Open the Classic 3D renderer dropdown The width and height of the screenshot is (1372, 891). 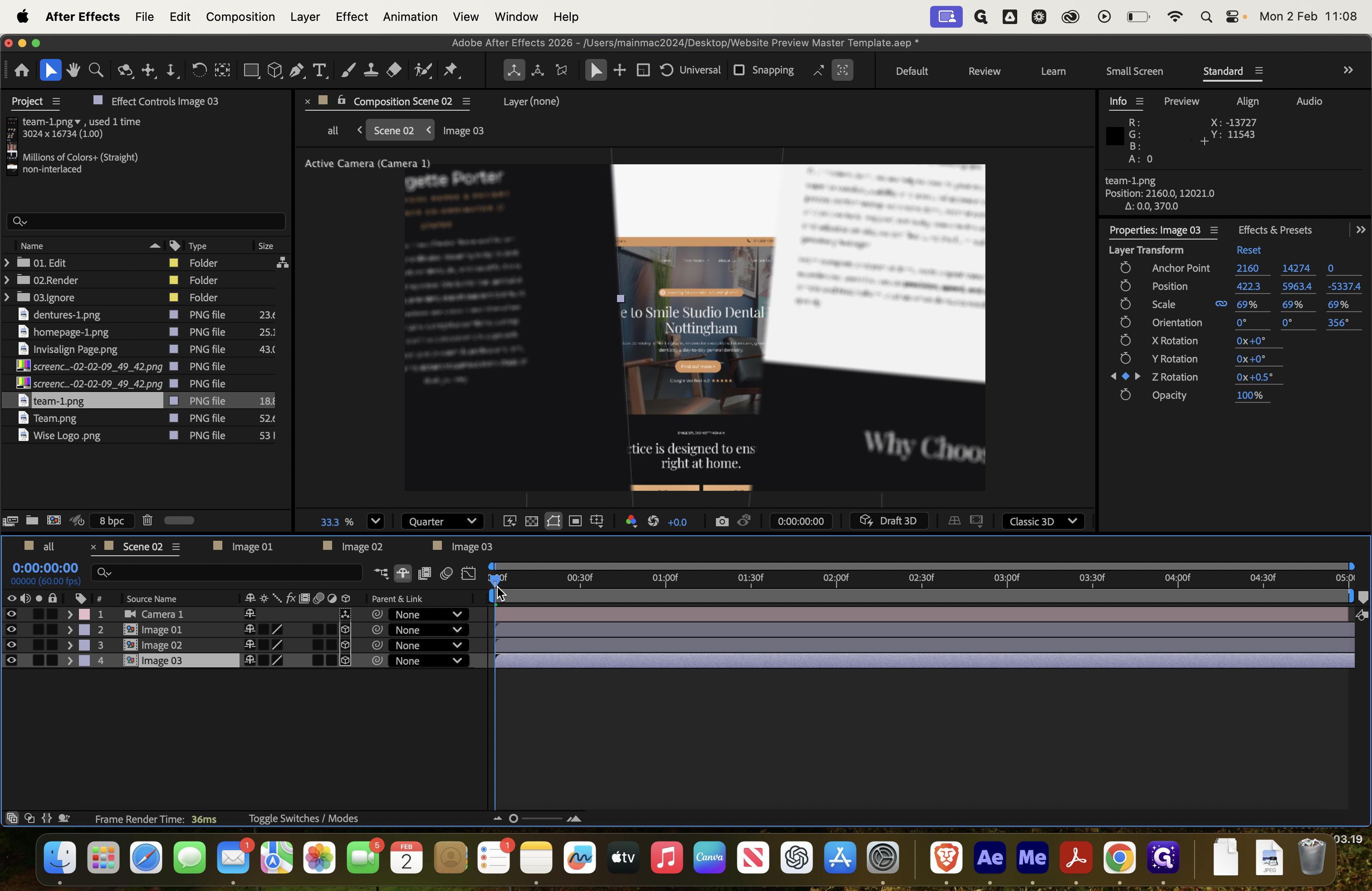pyautogui.click(x=1043, y=521)
